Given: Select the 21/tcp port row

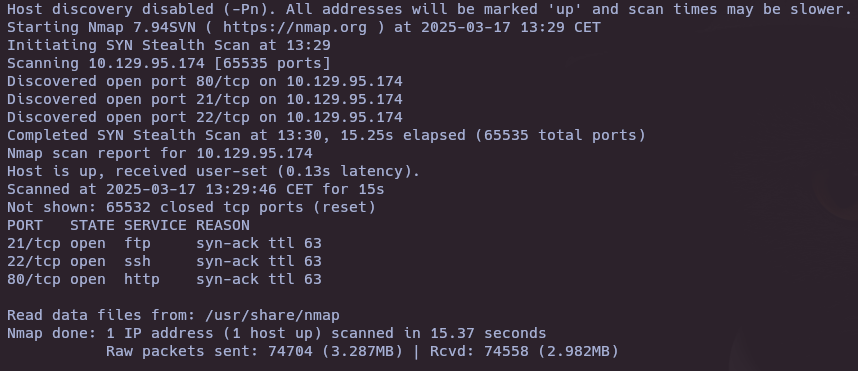Looking at the screenshot, I should (164, 243).
